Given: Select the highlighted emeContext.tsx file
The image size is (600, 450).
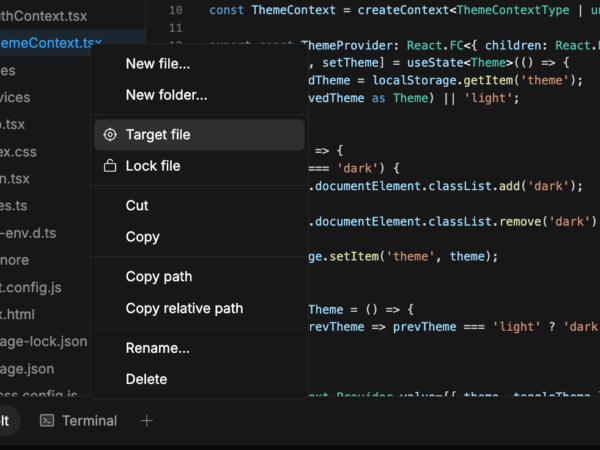Looking at the screenshot, I should 51,43.
